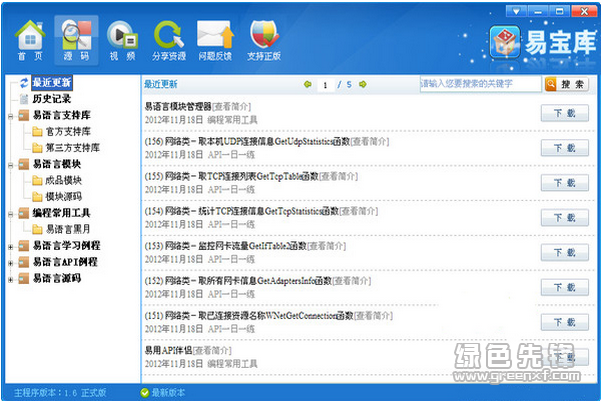Viewport: 602px width, 401px height.
Task: Expand the 易语言API例程 tree node
Action: 11,263
